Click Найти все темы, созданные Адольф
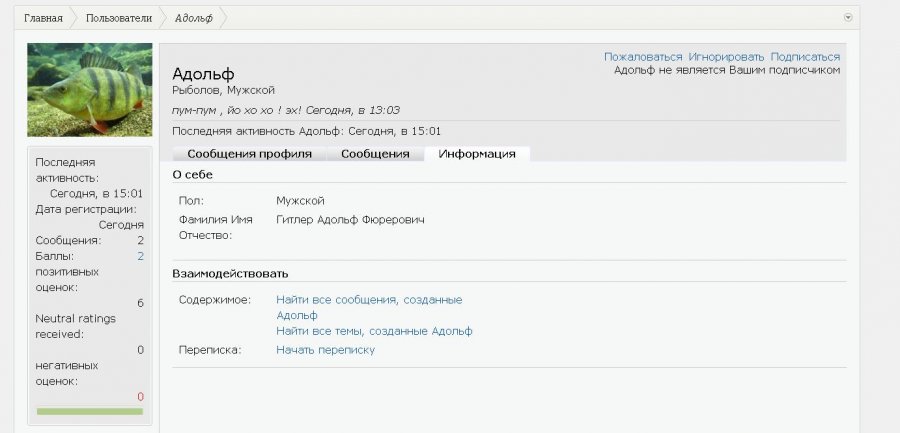Screen dimensions: 900x433 pyautogui.click(x=374, y=331)
